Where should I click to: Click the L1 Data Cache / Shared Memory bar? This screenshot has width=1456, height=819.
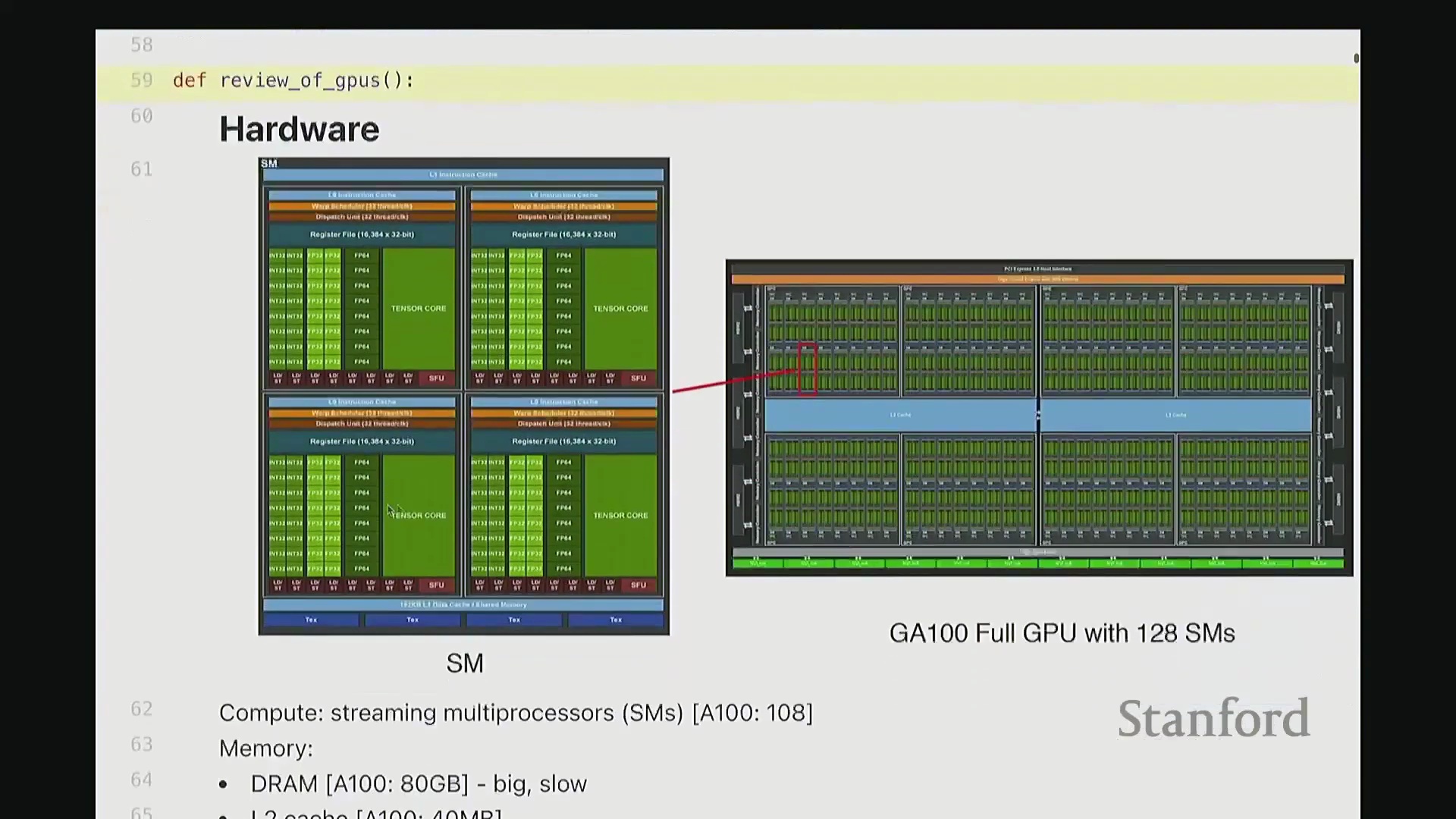[x=463, y=604]
